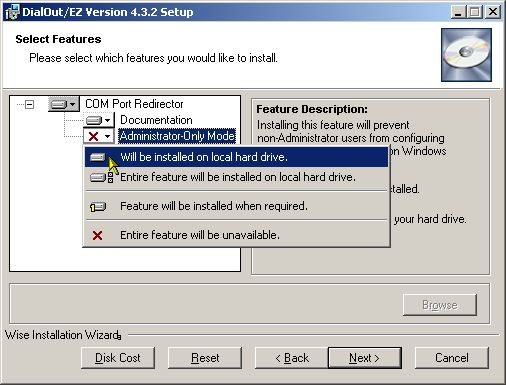Click the 'Feature Description:' heading
This screenshot has width=506, height=385.
(x=312, y=109)
